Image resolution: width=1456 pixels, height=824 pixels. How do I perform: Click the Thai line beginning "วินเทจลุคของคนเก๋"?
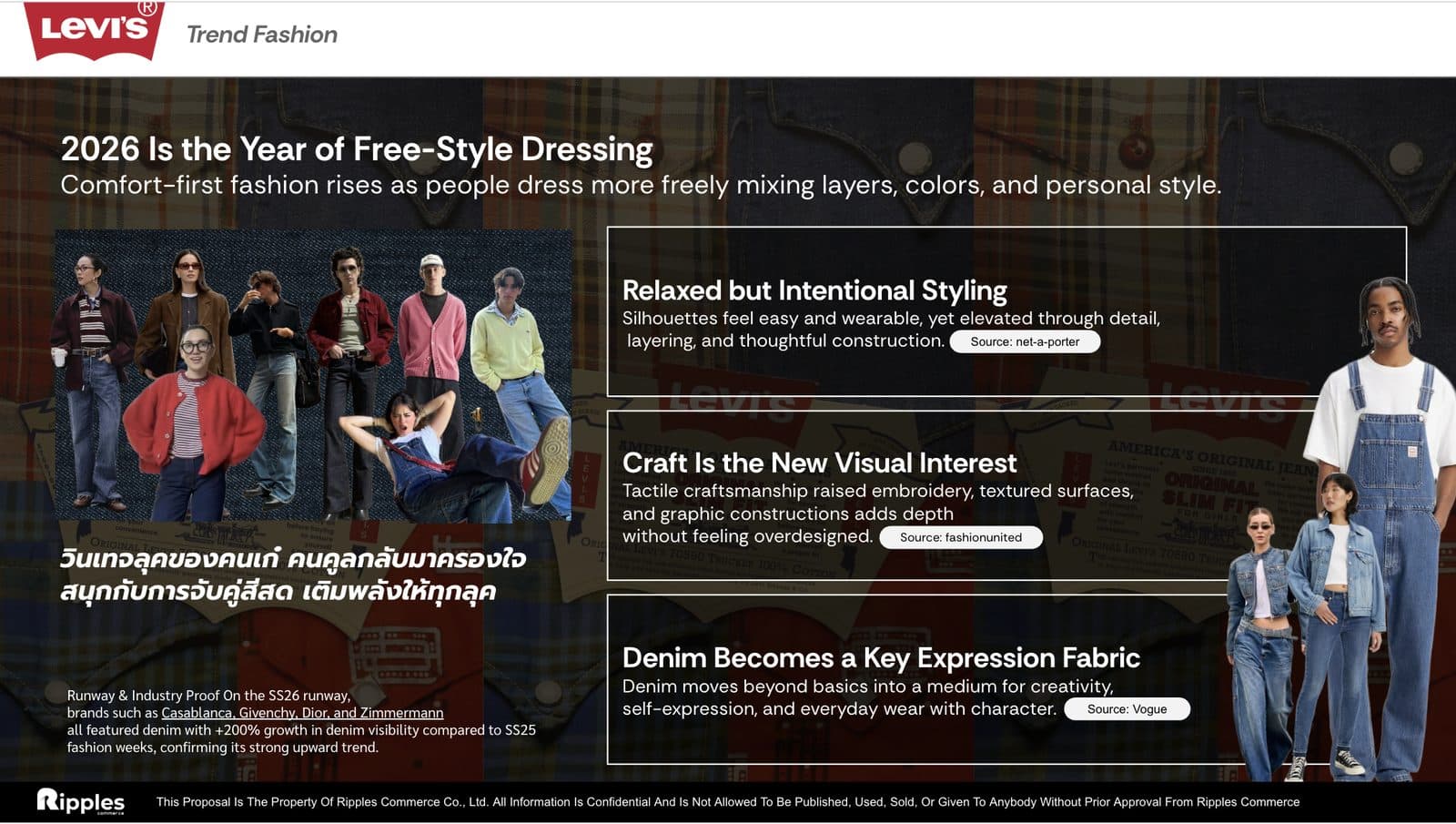(293, 557)
